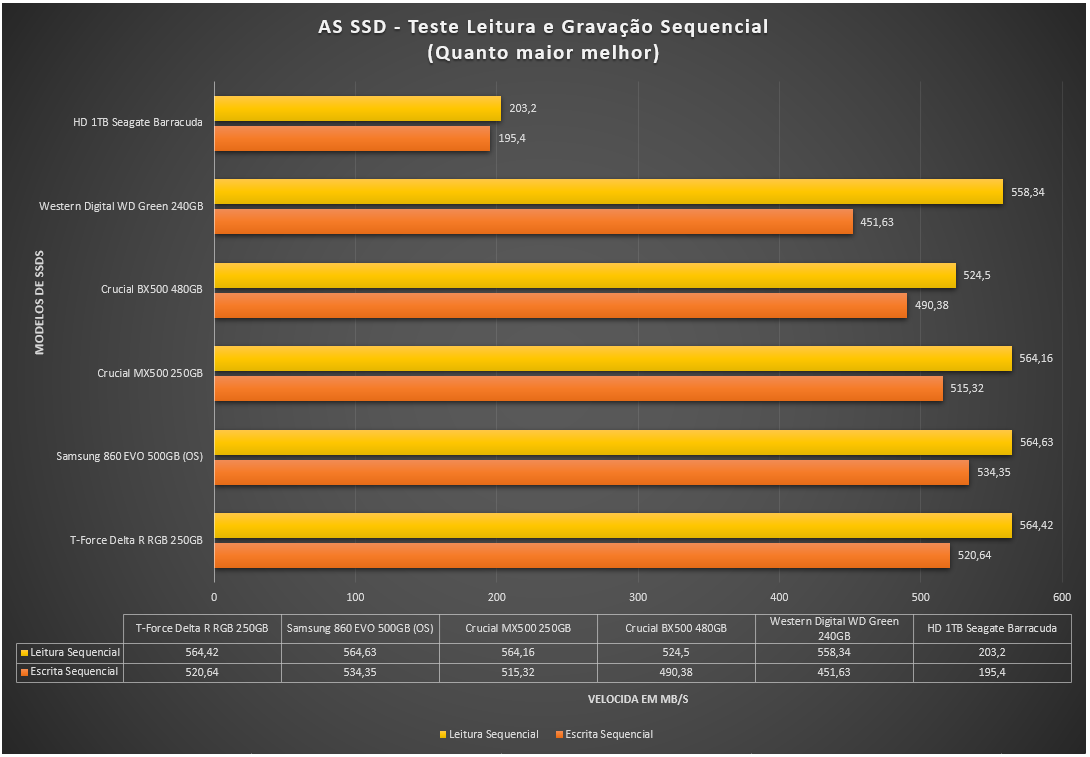1090x757 pixels.
Task: Select the vertical axis label 'Samsung 860 EVO 500GB (OS)'
Action: click(x=129, y=457)
